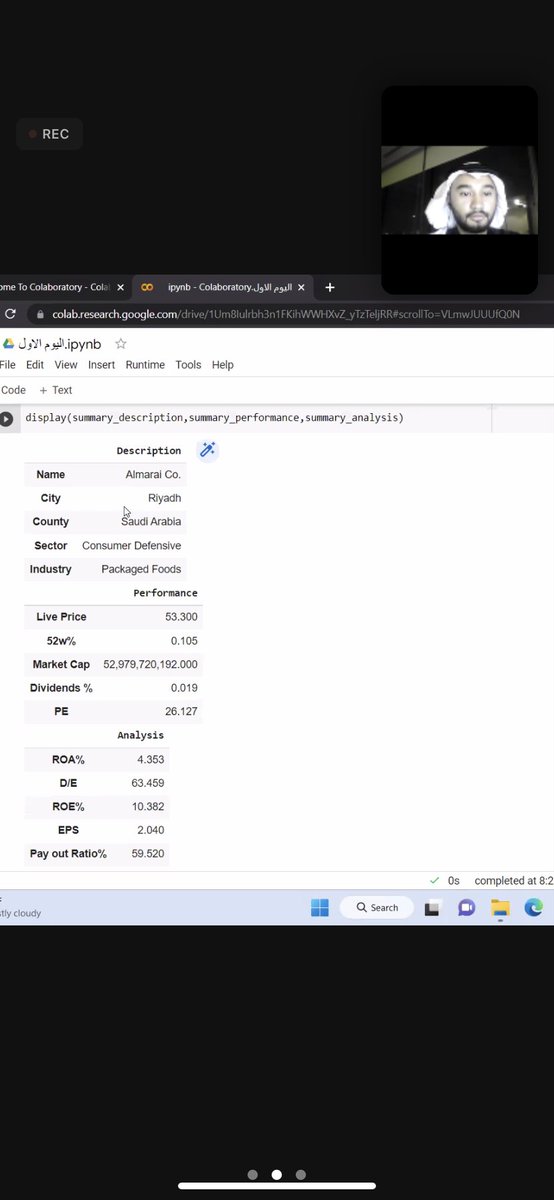Click the 'Industry' row label

50,569
